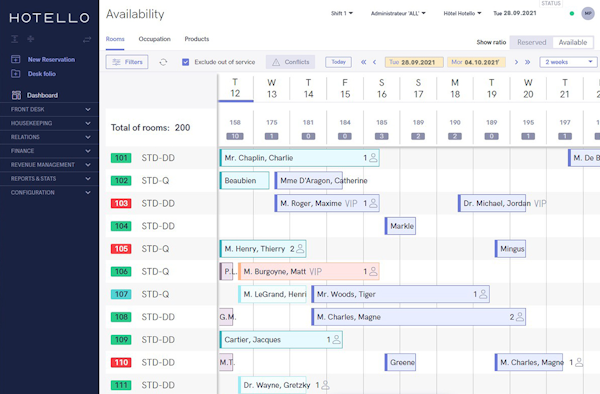
Task: Switch the ratio display to Reserved
Action: click(x=532, y=42)
